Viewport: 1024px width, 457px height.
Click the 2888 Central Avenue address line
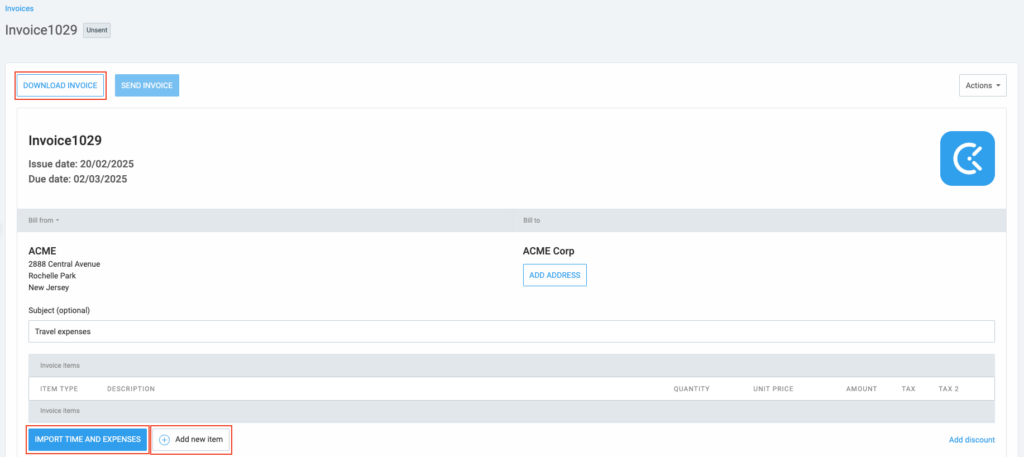point(64,264)
